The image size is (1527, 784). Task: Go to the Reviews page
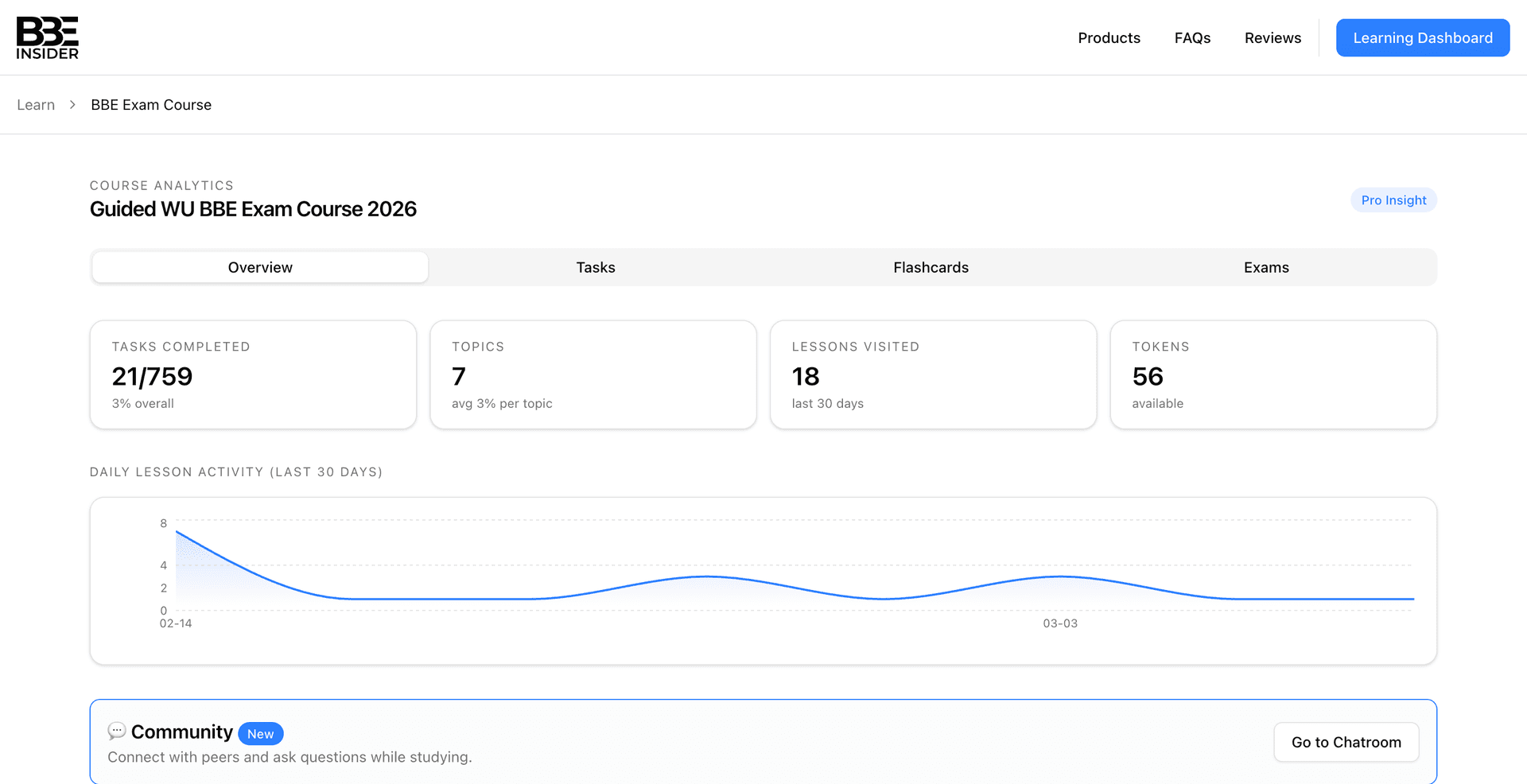(x=1272, y=38)
